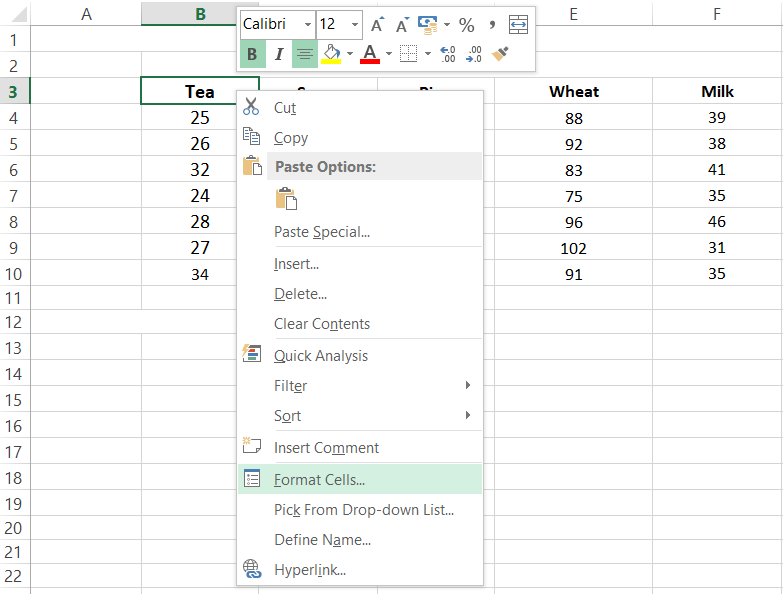Toggle Italic formatting on
The image size is (783, 594).
(279, 54)
